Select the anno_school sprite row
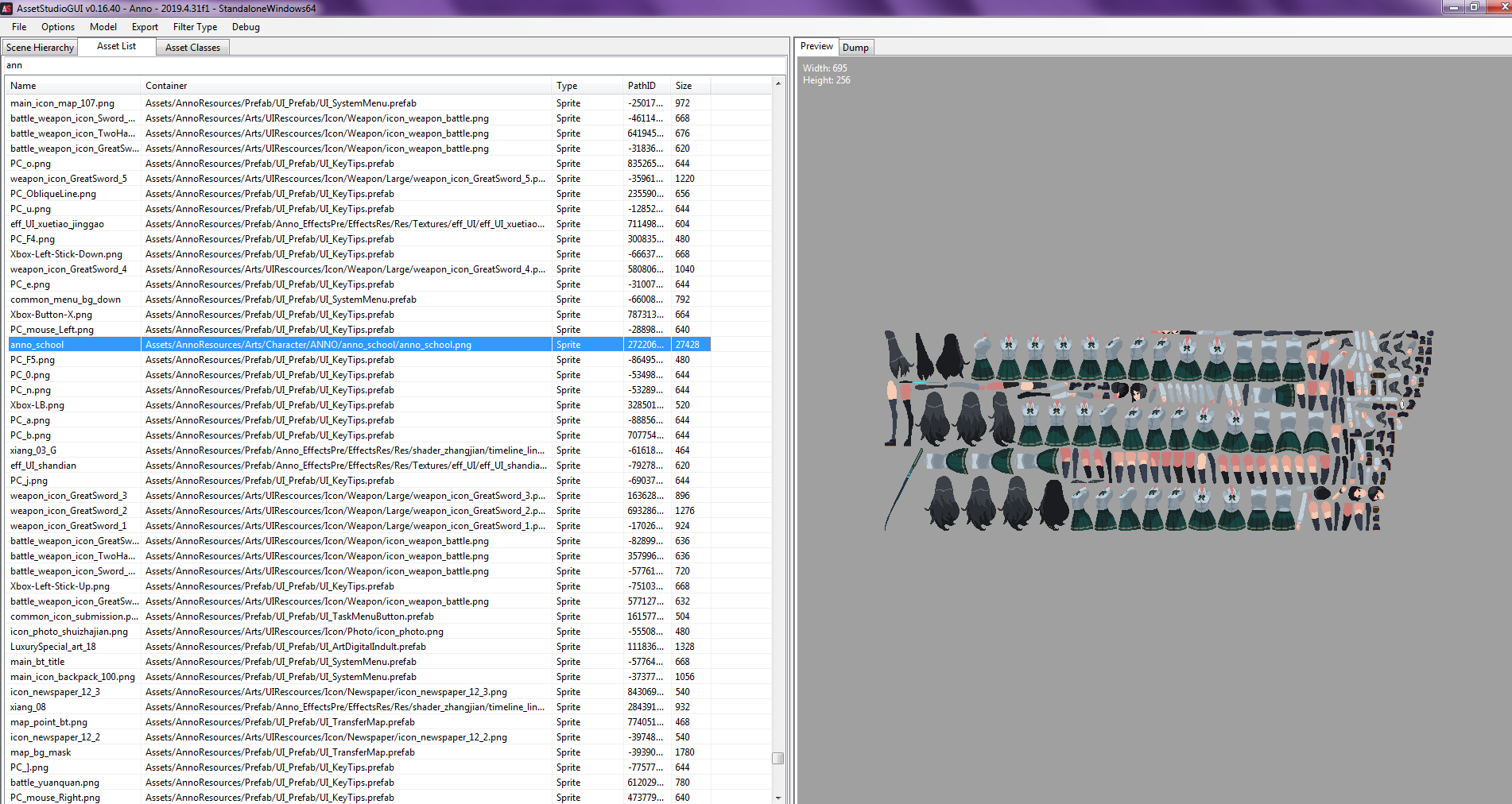1512x804 pixels. pyautogui.click(x=359, y=345)
